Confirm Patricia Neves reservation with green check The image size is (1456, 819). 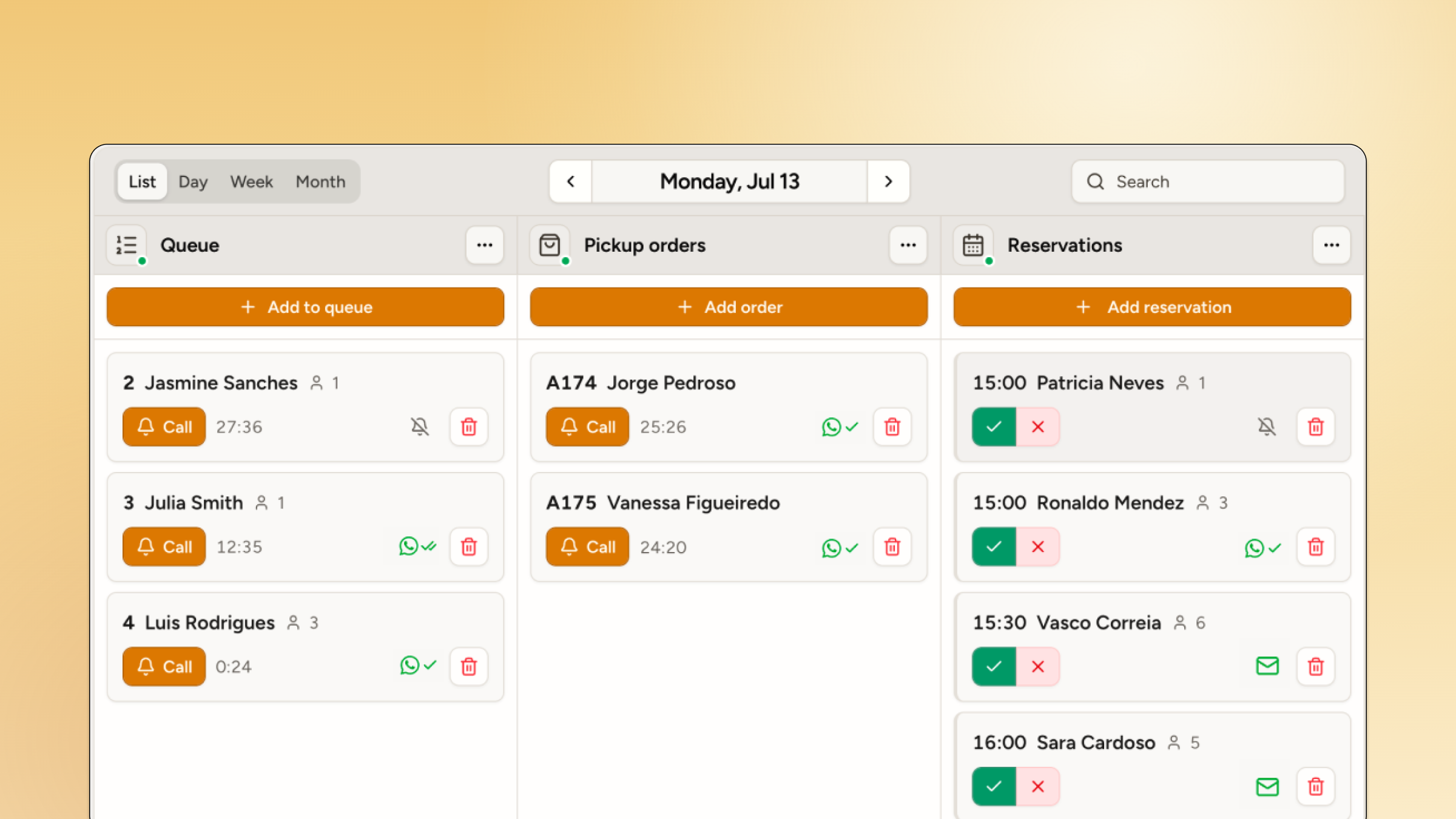[994, 426]
